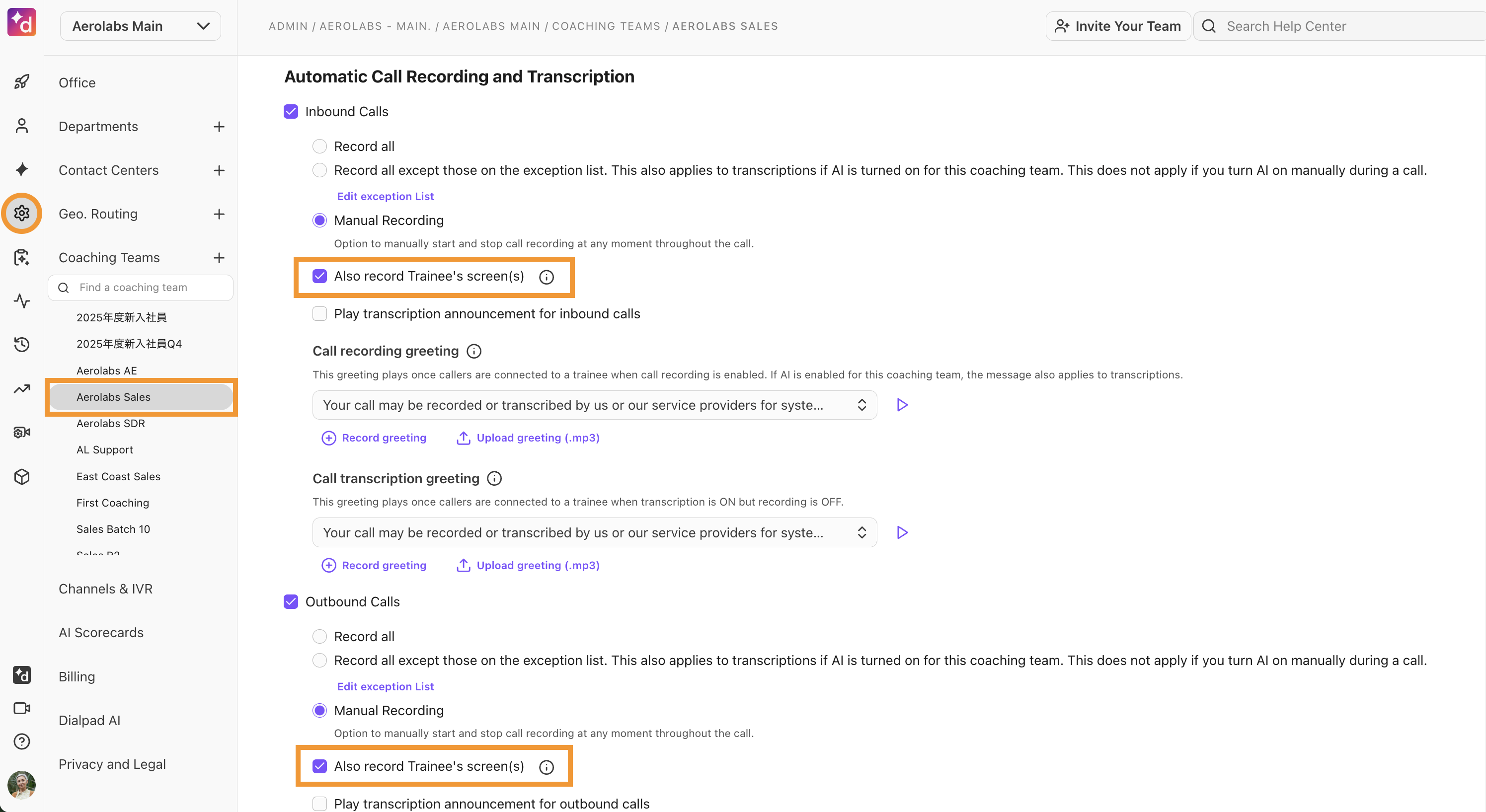Select outbound Record all radio button
This screenshot has width=1486, height=812.
tap(319, 637)
